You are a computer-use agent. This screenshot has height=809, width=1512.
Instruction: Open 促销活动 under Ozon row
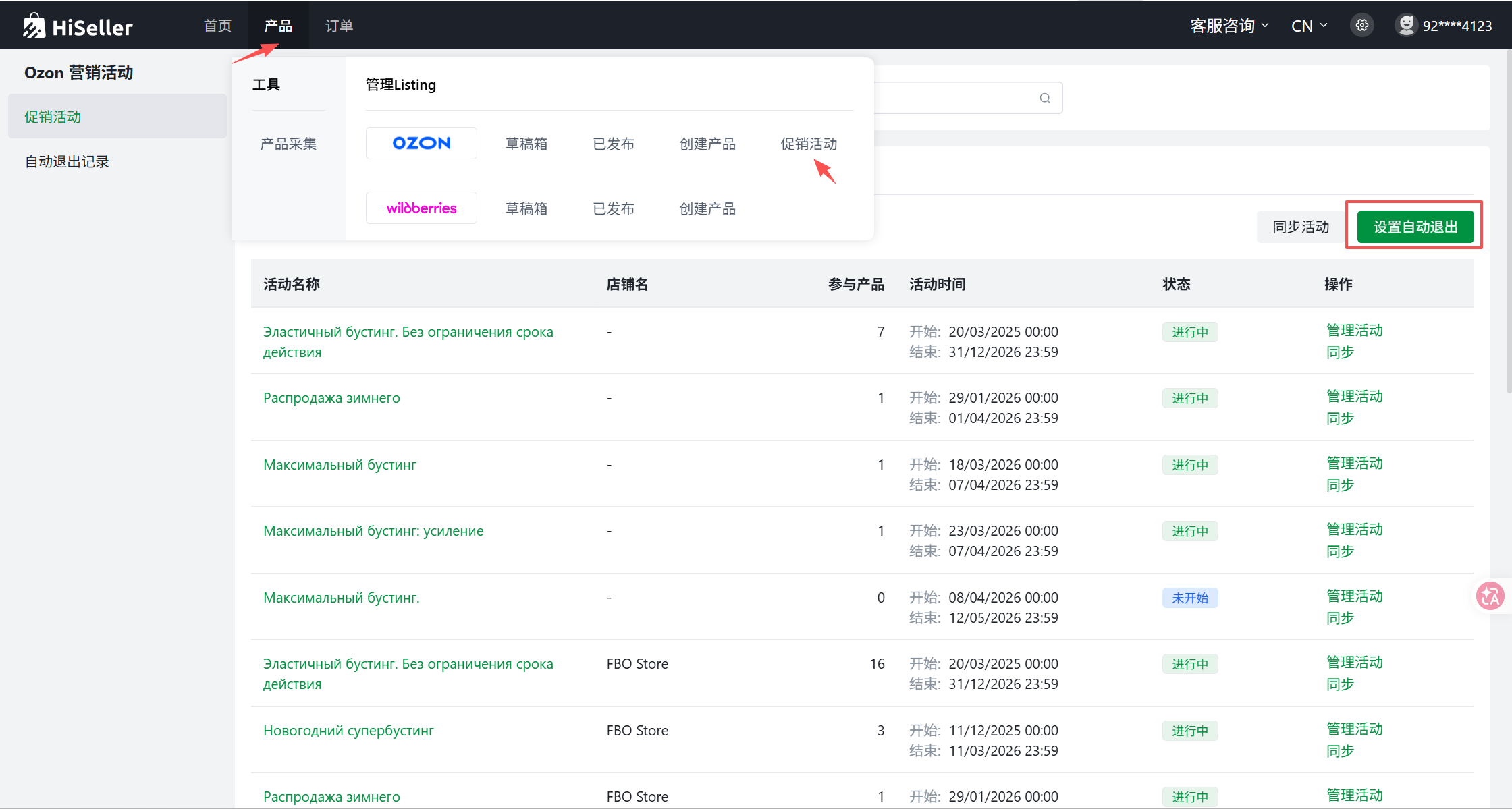pyautogui.click(x=809, y=144)
